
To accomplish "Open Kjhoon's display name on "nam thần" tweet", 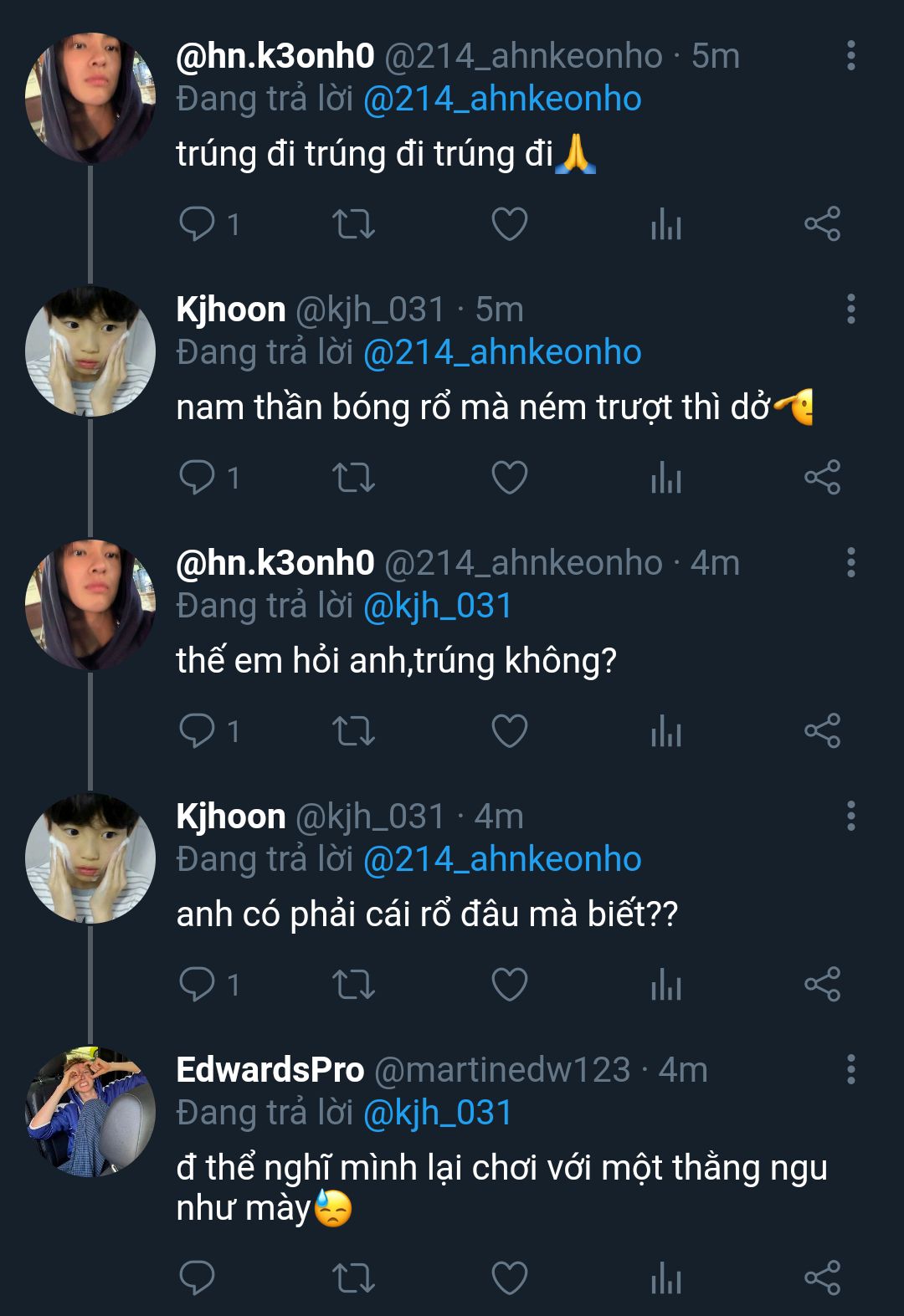I will click(231, 310).
